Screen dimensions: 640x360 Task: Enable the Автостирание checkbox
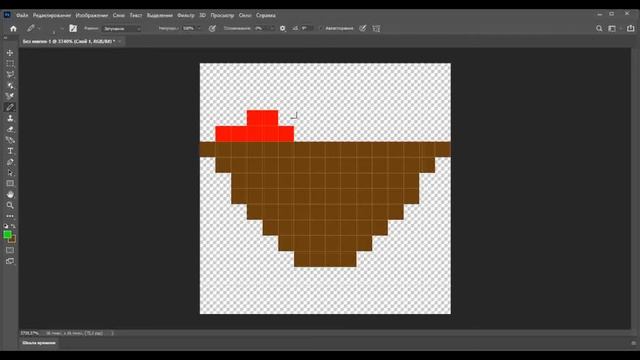[x=320, y=29]
